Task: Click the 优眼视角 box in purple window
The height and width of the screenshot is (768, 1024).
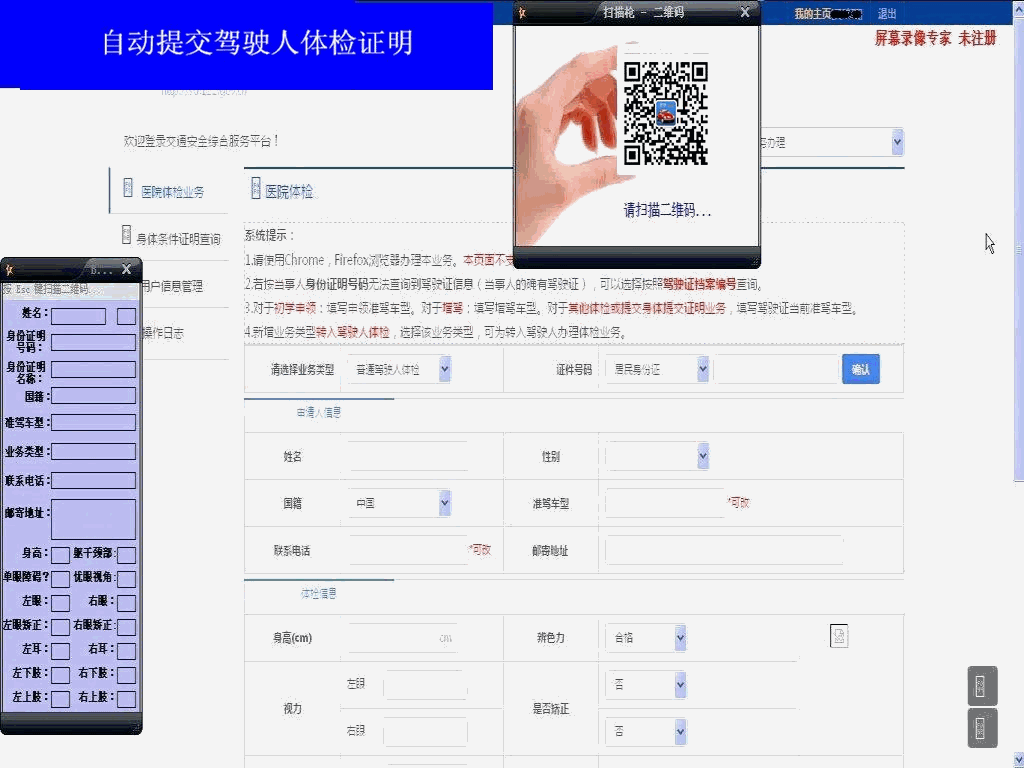Action: [x=127, y=579]
